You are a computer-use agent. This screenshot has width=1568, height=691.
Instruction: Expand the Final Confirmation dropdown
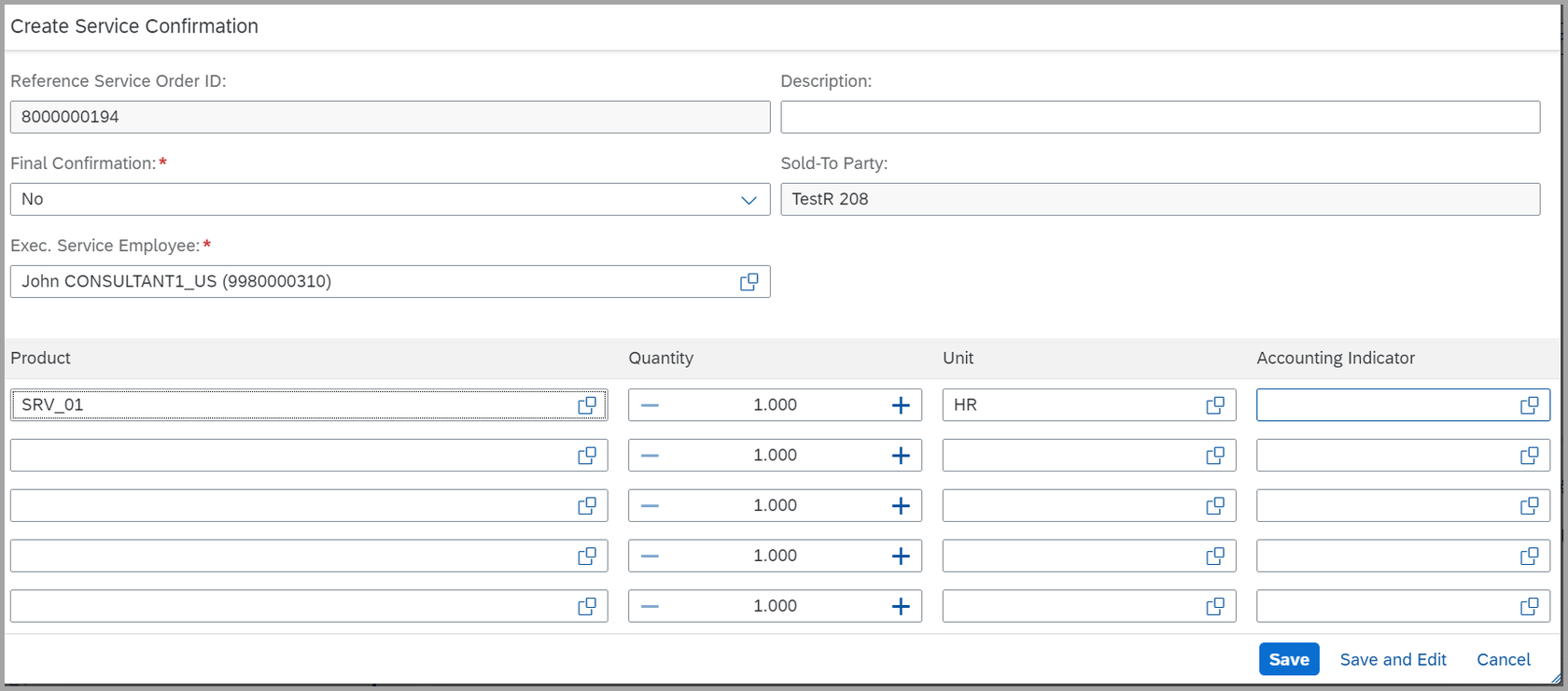749,200
